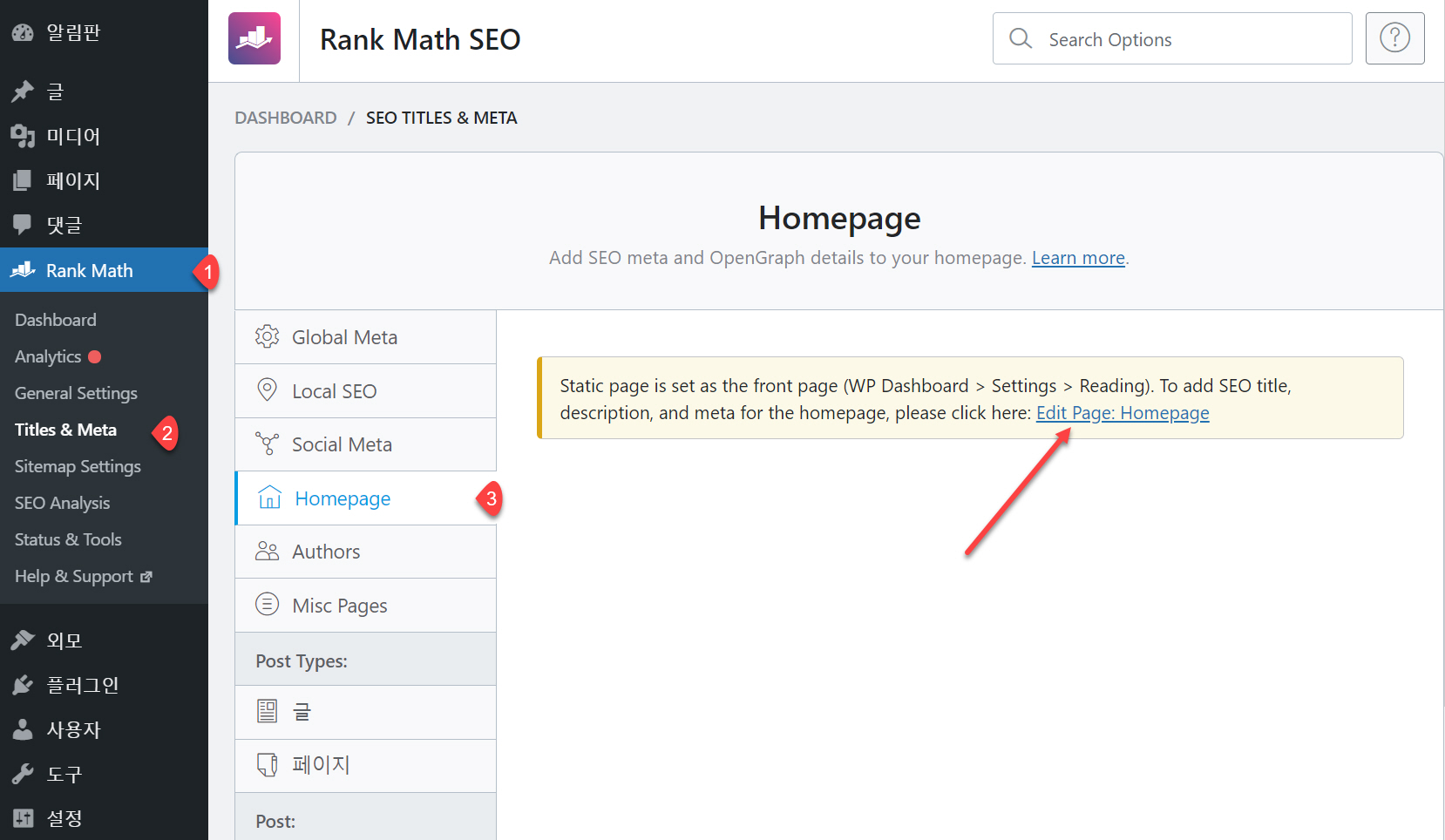Viewport: 1445px width, 840px height.
Task: Open Status & Tools submenu item
Action: tap(68, 539)
